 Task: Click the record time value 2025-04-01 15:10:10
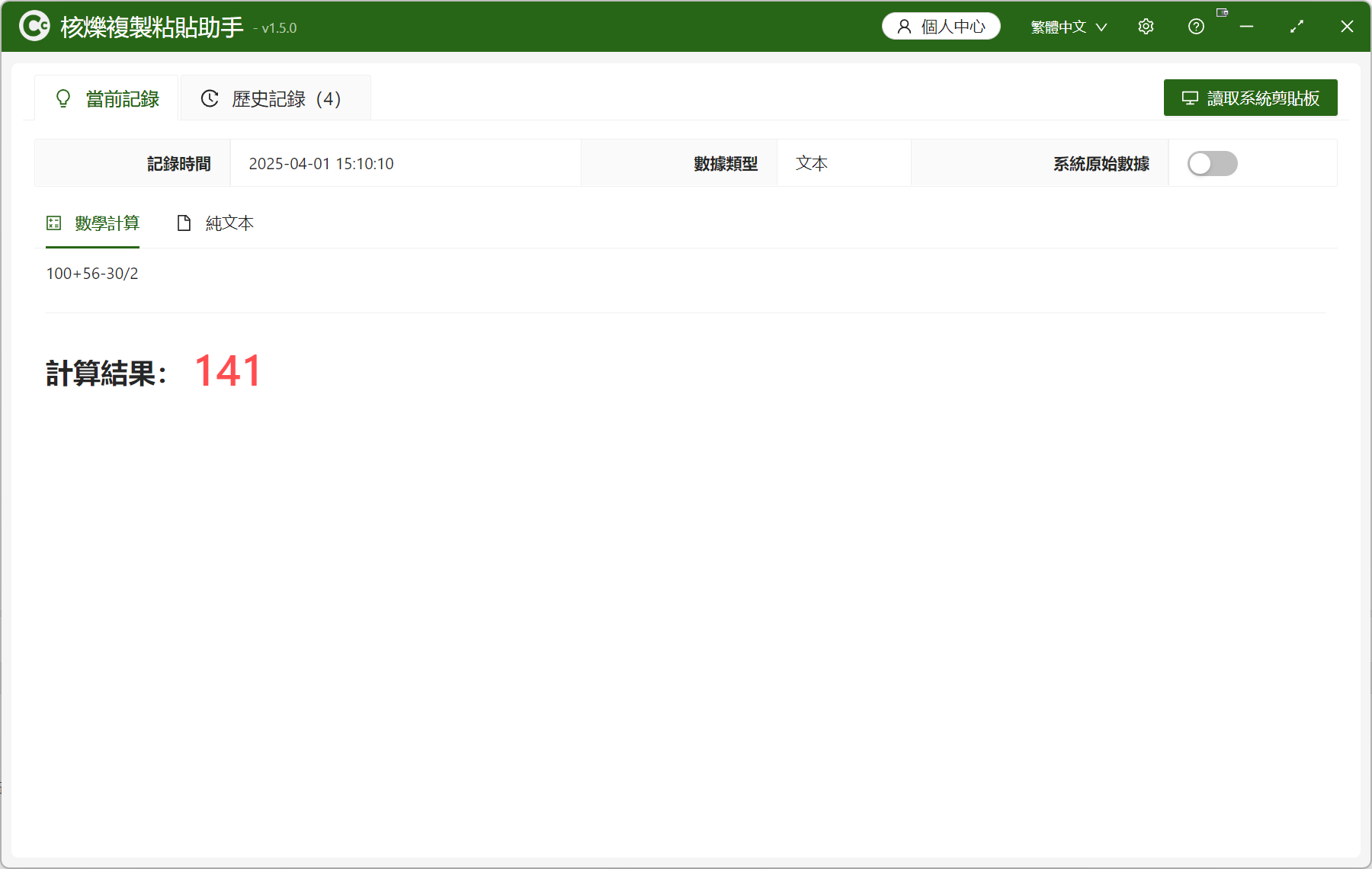pyautogui.click(x=321, y=164)
